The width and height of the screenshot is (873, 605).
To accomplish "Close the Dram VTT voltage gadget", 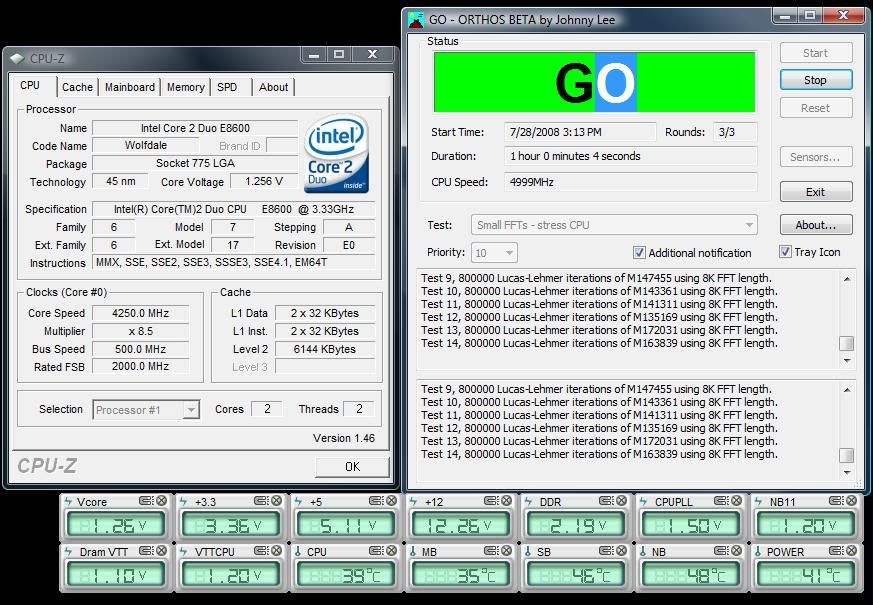I will click(x=161, y=551).
